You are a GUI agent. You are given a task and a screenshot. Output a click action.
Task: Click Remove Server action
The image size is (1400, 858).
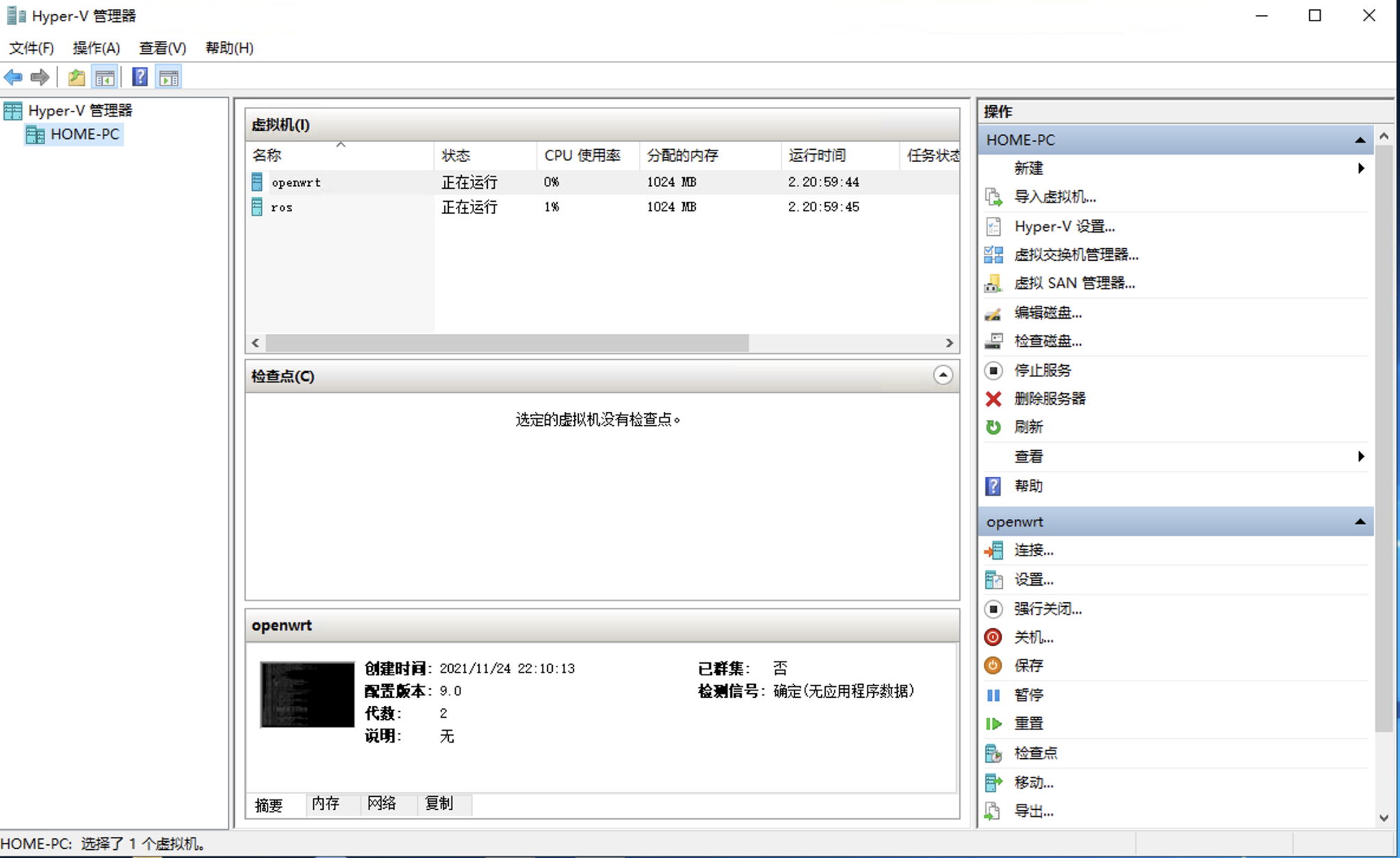[1050, 398]
